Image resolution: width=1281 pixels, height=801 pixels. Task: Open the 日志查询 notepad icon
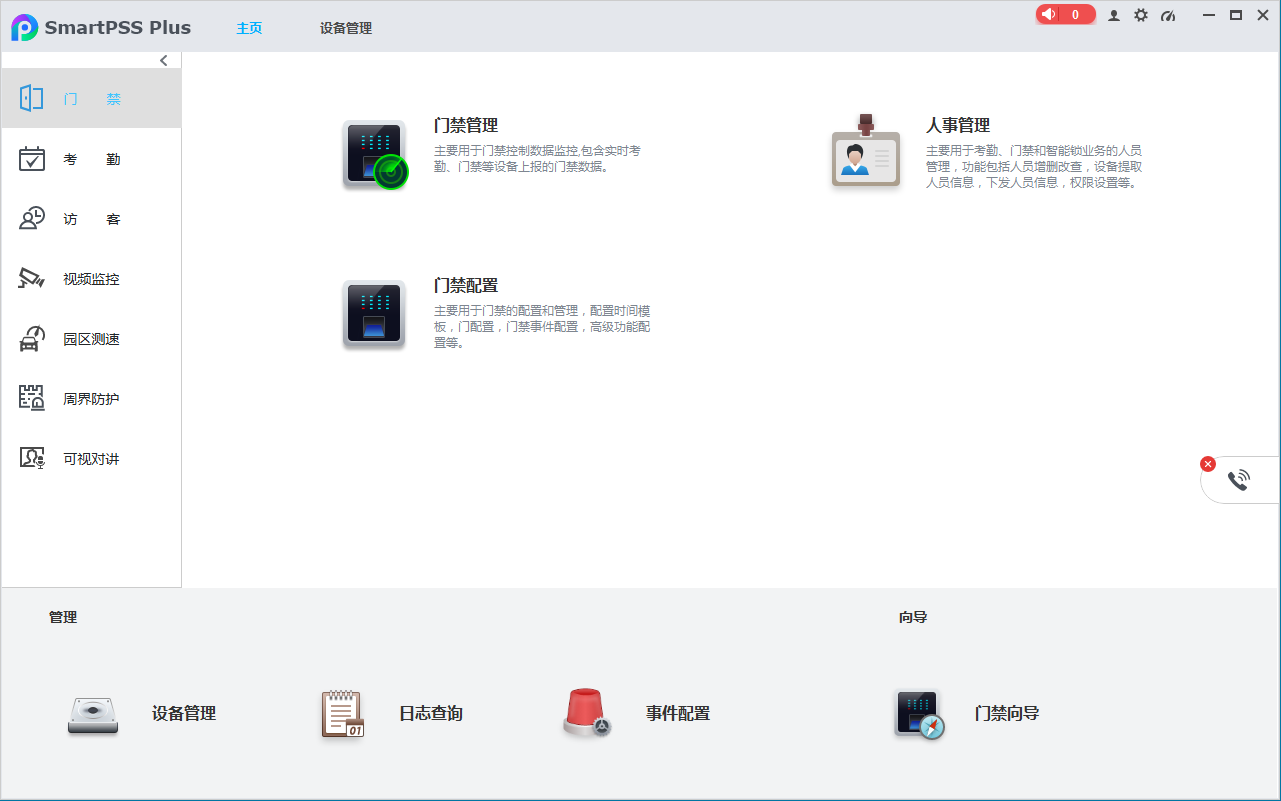click(x=342, y=714)
